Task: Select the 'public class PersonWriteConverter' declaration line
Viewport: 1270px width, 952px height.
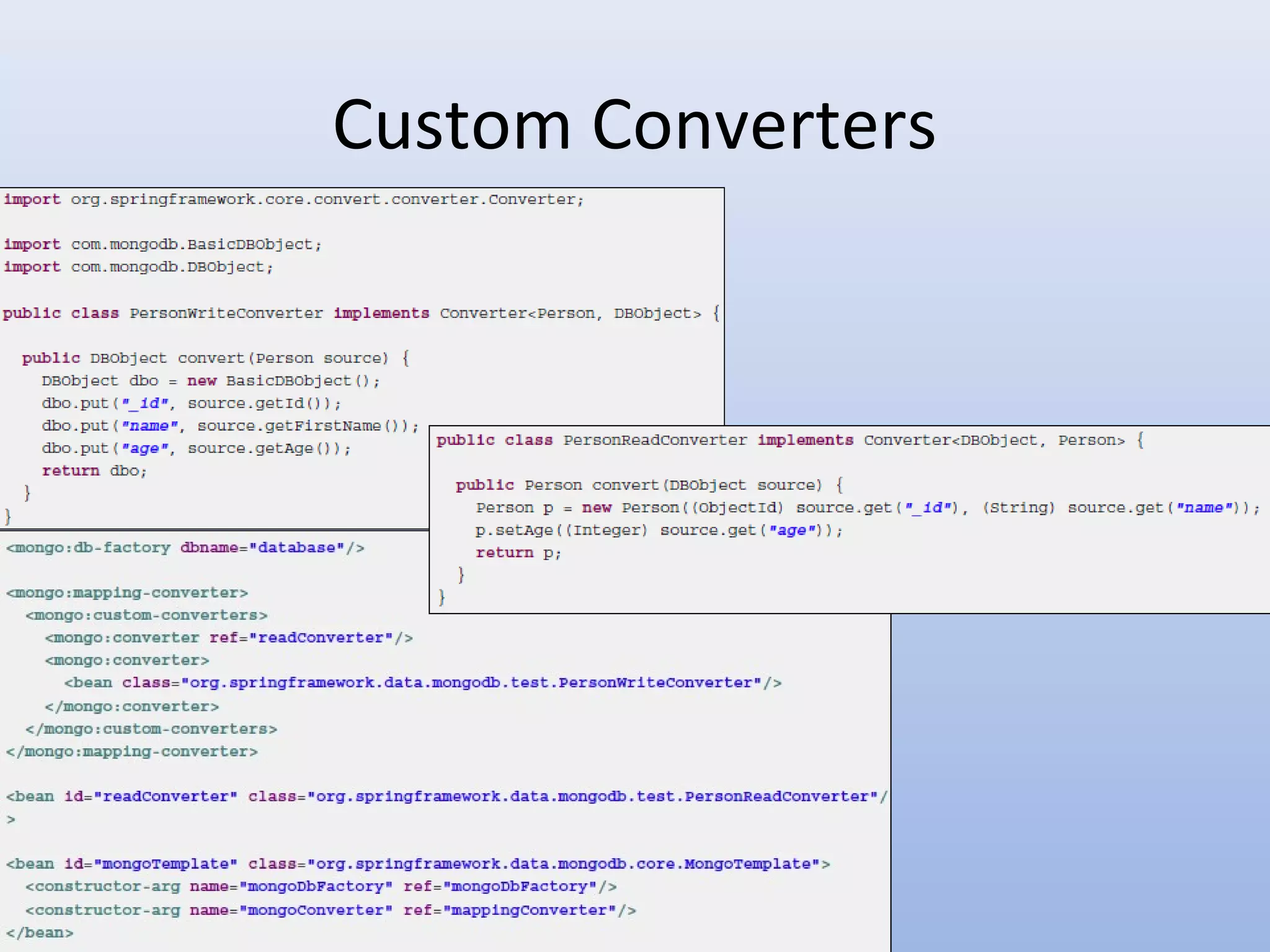Action: click(x=362, y=313)
